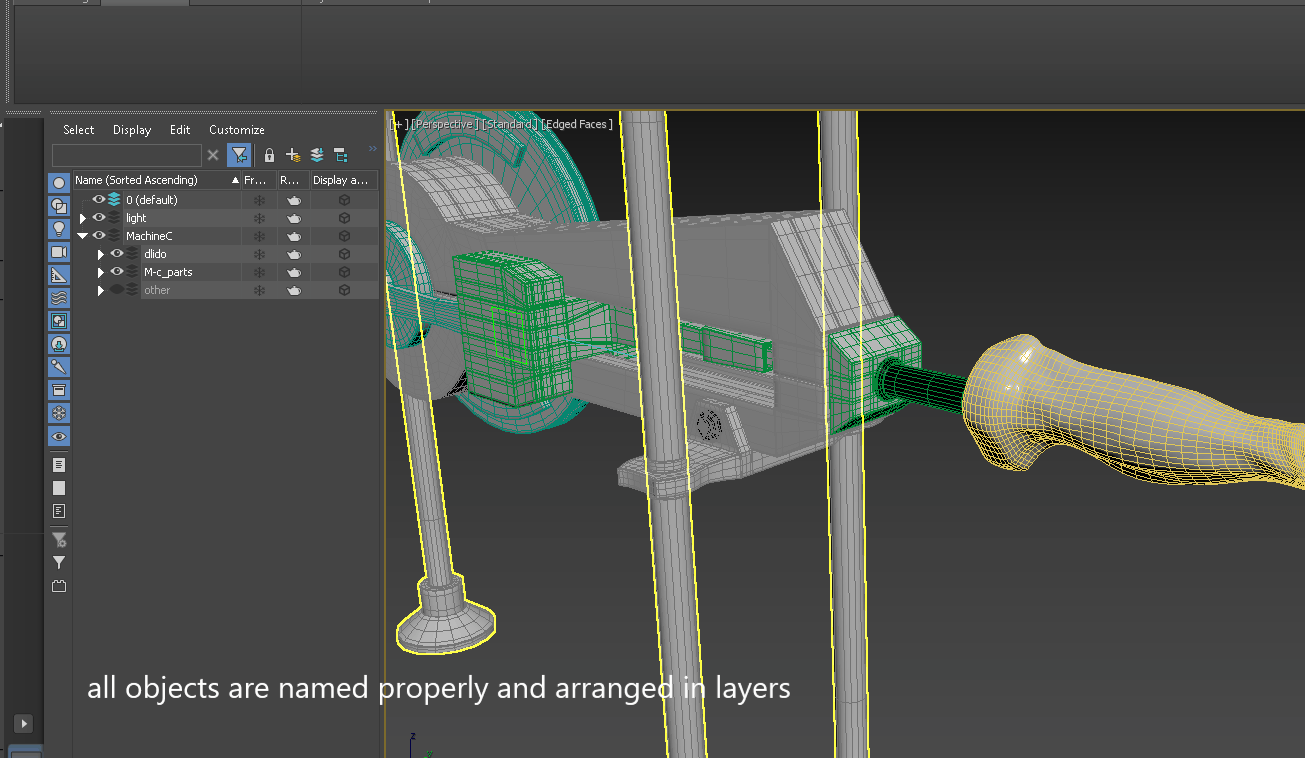
Task: Create a new layer with plus icon
Action: click(293, 155)
